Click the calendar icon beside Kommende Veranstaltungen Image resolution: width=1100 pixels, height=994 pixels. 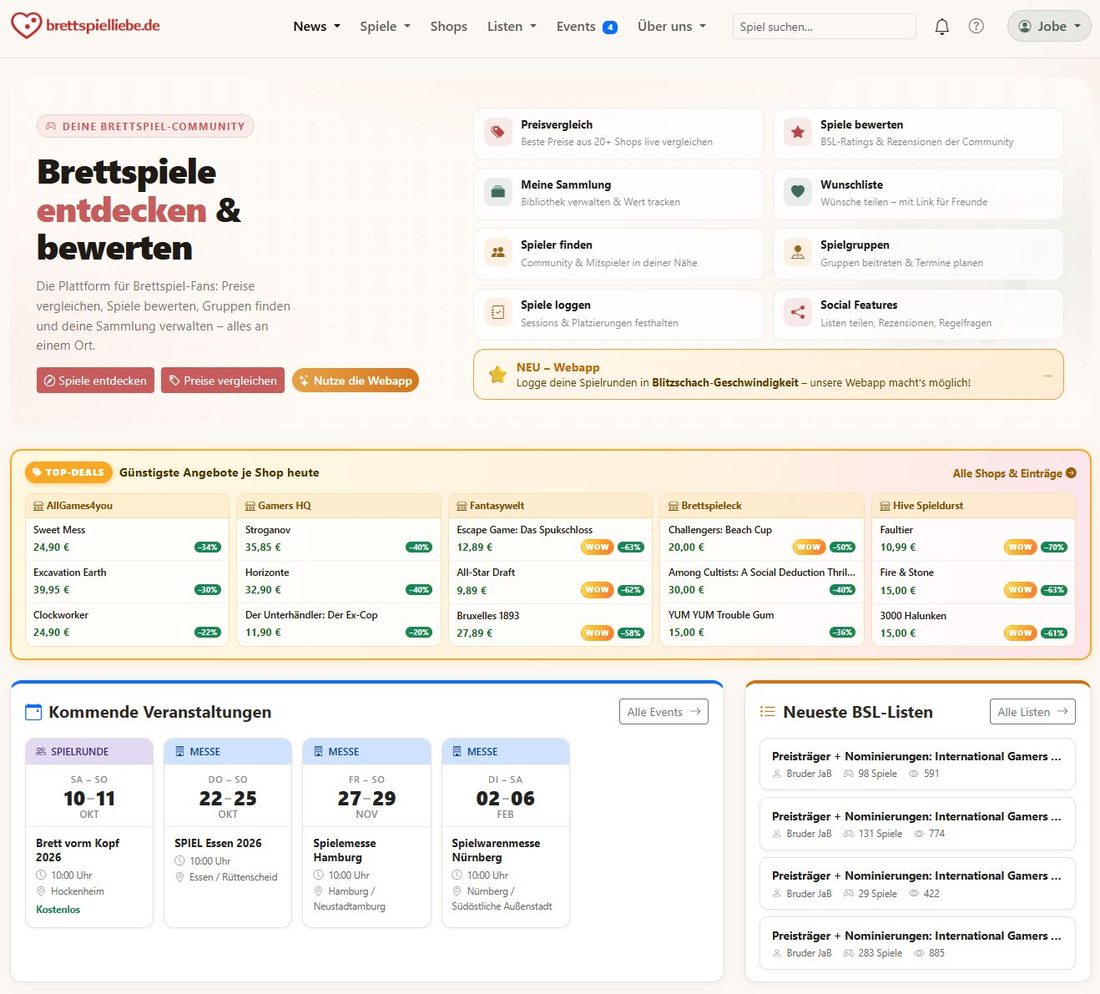coord(33,712)
